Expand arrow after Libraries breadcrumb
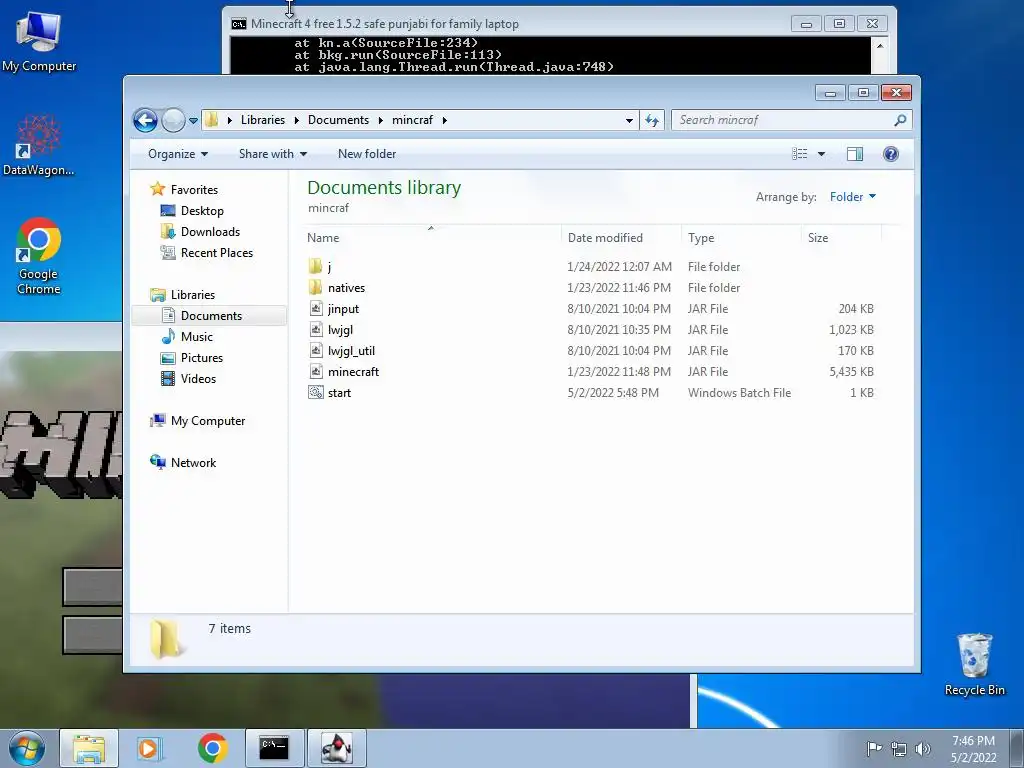 tap(296, 120)
